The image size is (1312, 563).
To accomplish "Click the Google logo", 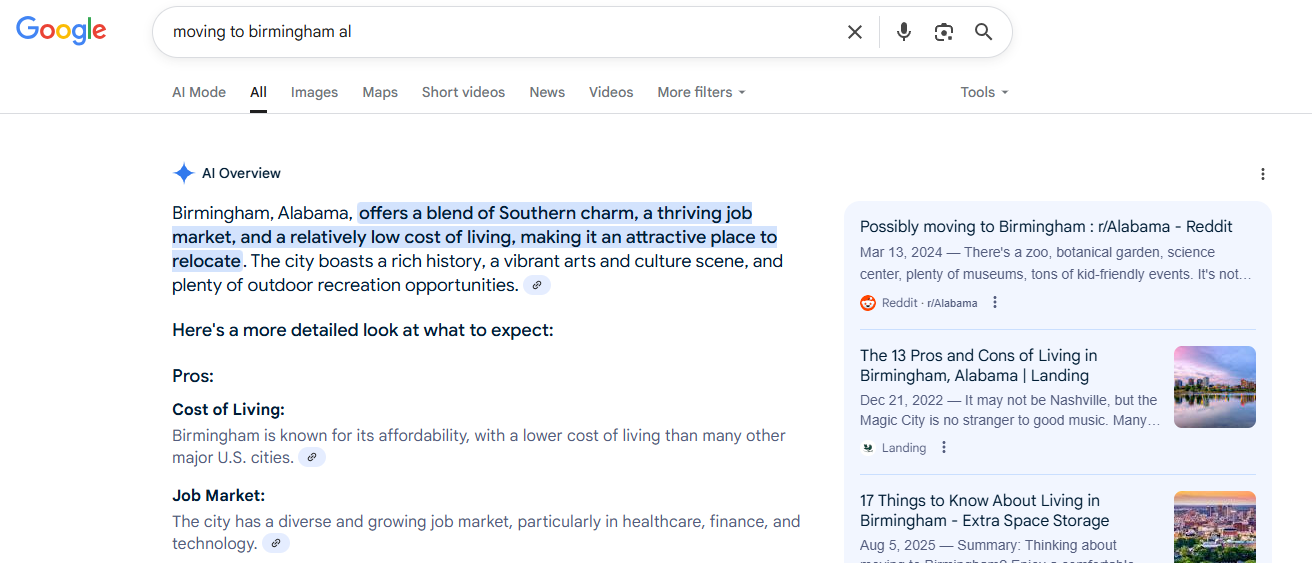I will pyautogui.click(x=61, y=31).
